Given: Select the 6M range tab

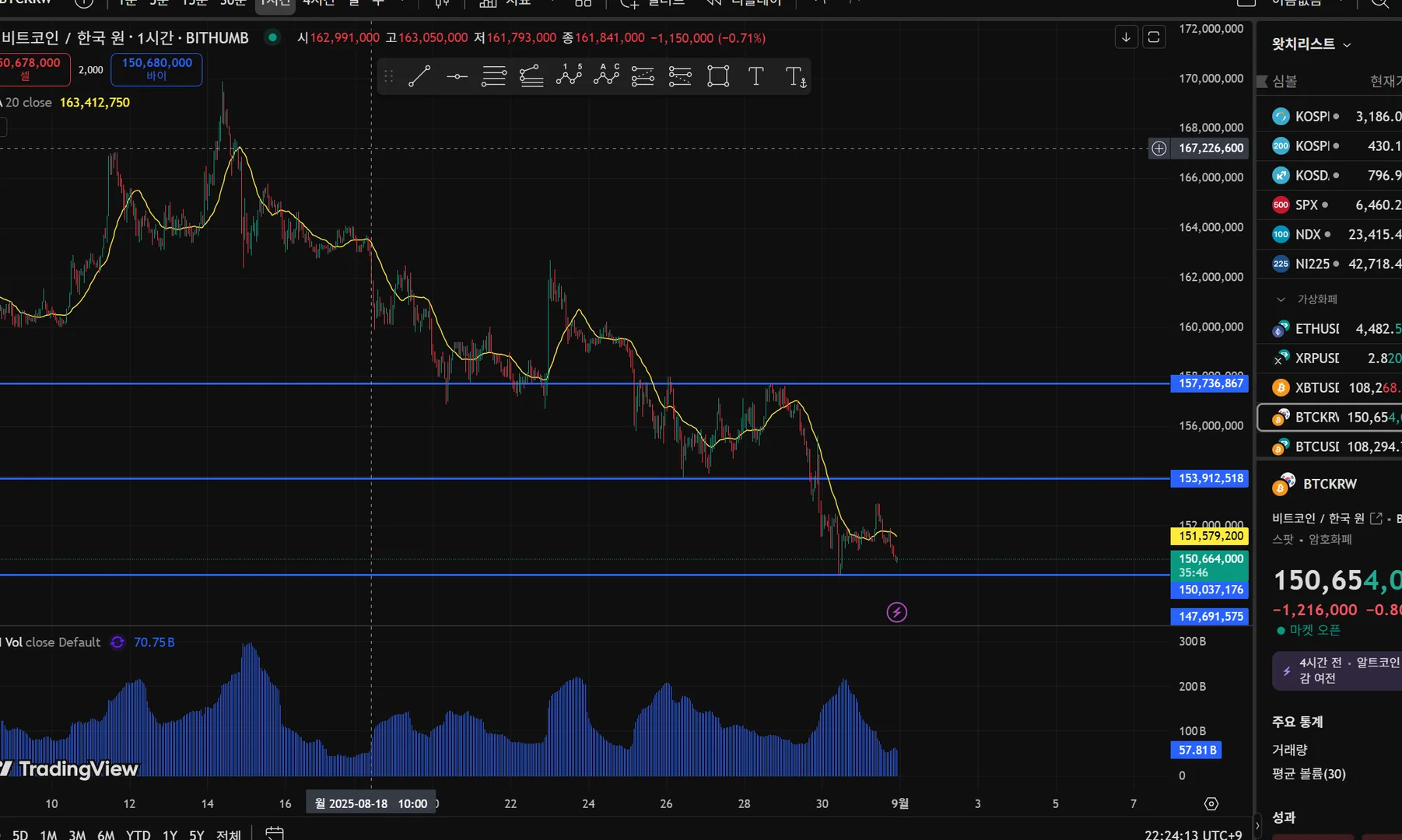Looking at the screenshot, I should (x=106, y=834).
